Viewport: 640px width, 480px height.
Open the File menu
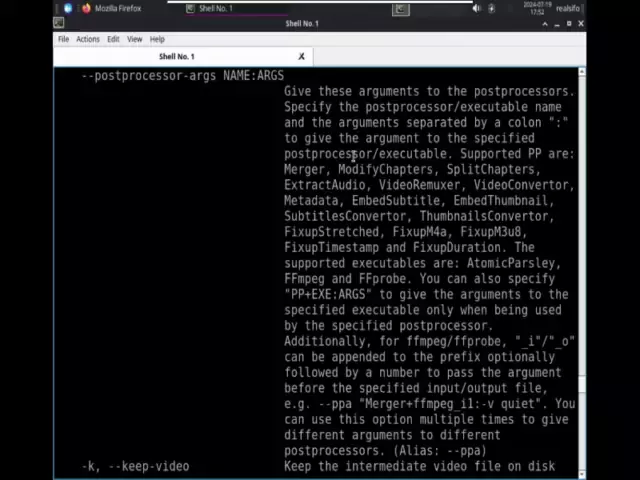coord(63,39)
